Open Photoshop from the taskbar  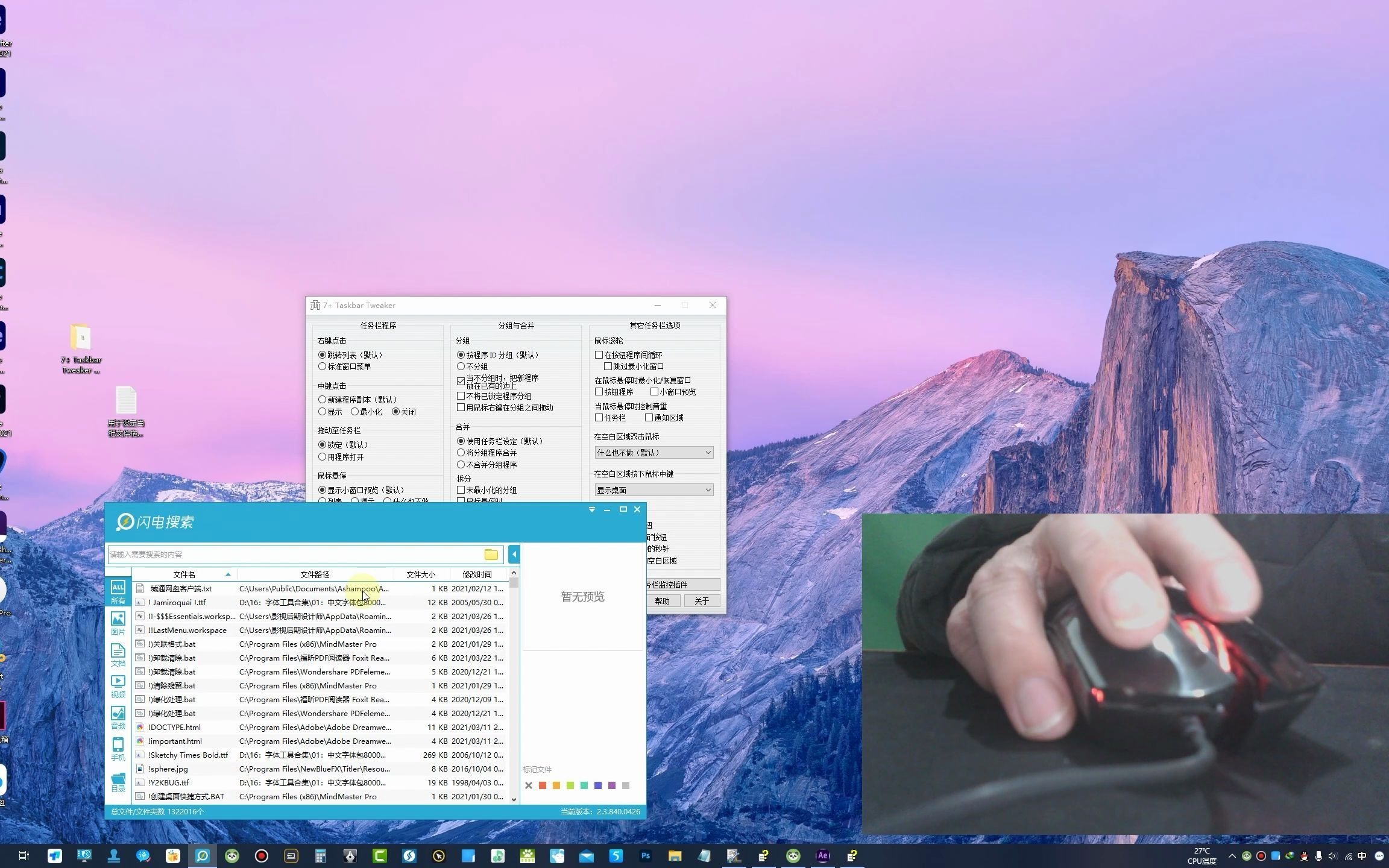[645, 855]
